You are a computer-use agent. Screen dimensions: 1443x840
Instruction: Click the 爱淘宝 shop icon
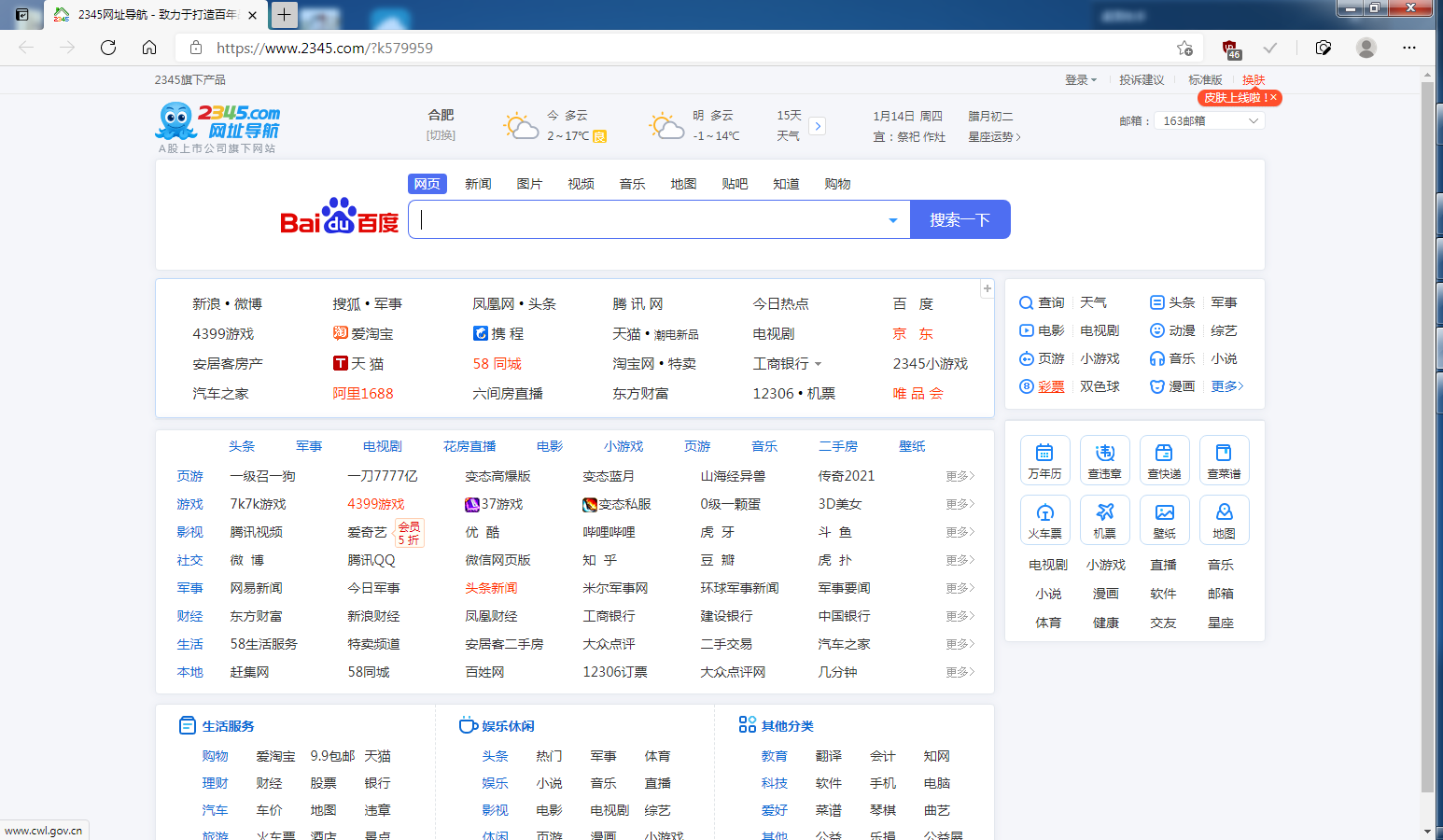tap(340, 333)
